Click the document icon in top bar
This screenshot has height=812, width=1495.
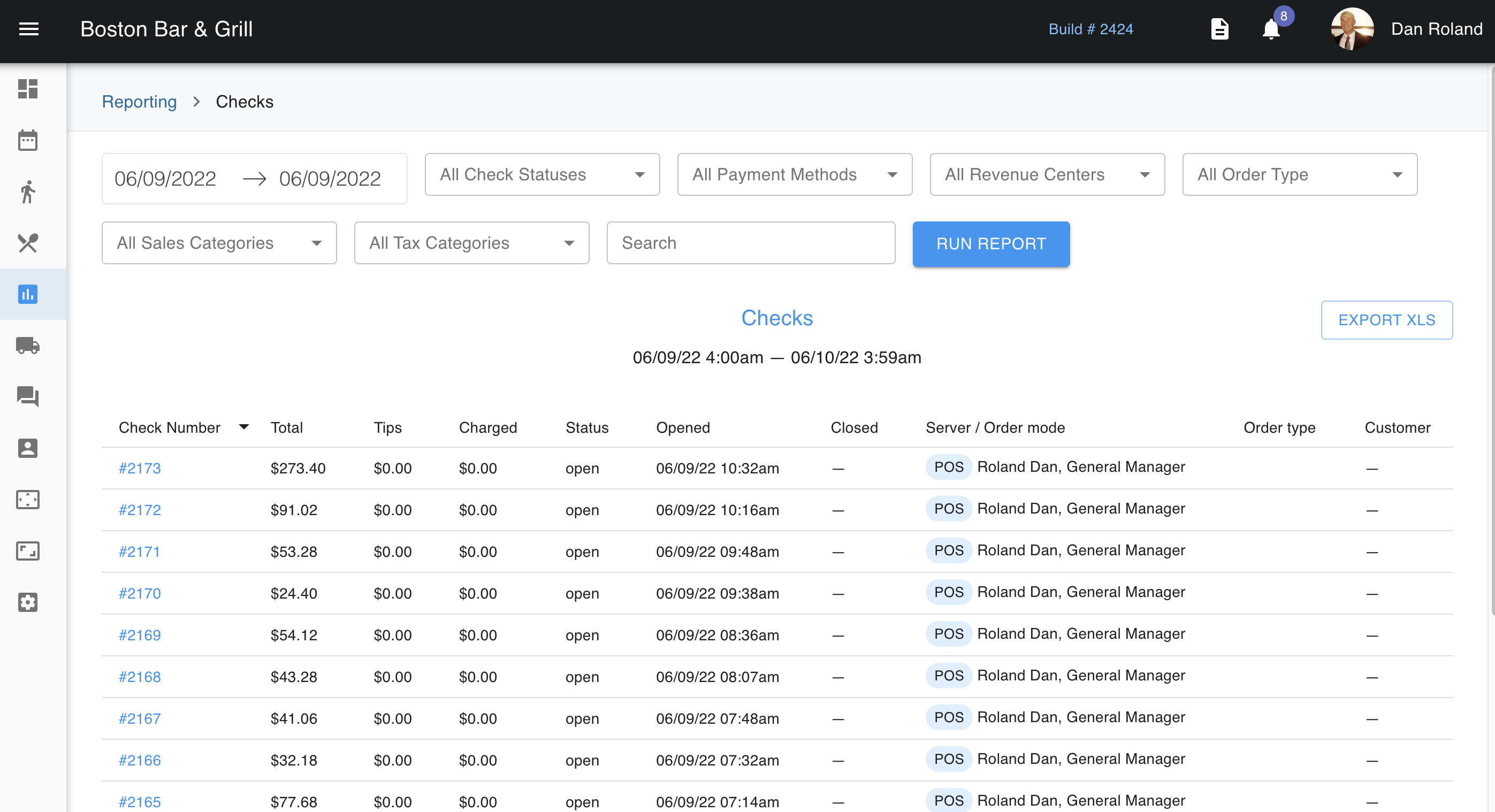click(1219, 29)
